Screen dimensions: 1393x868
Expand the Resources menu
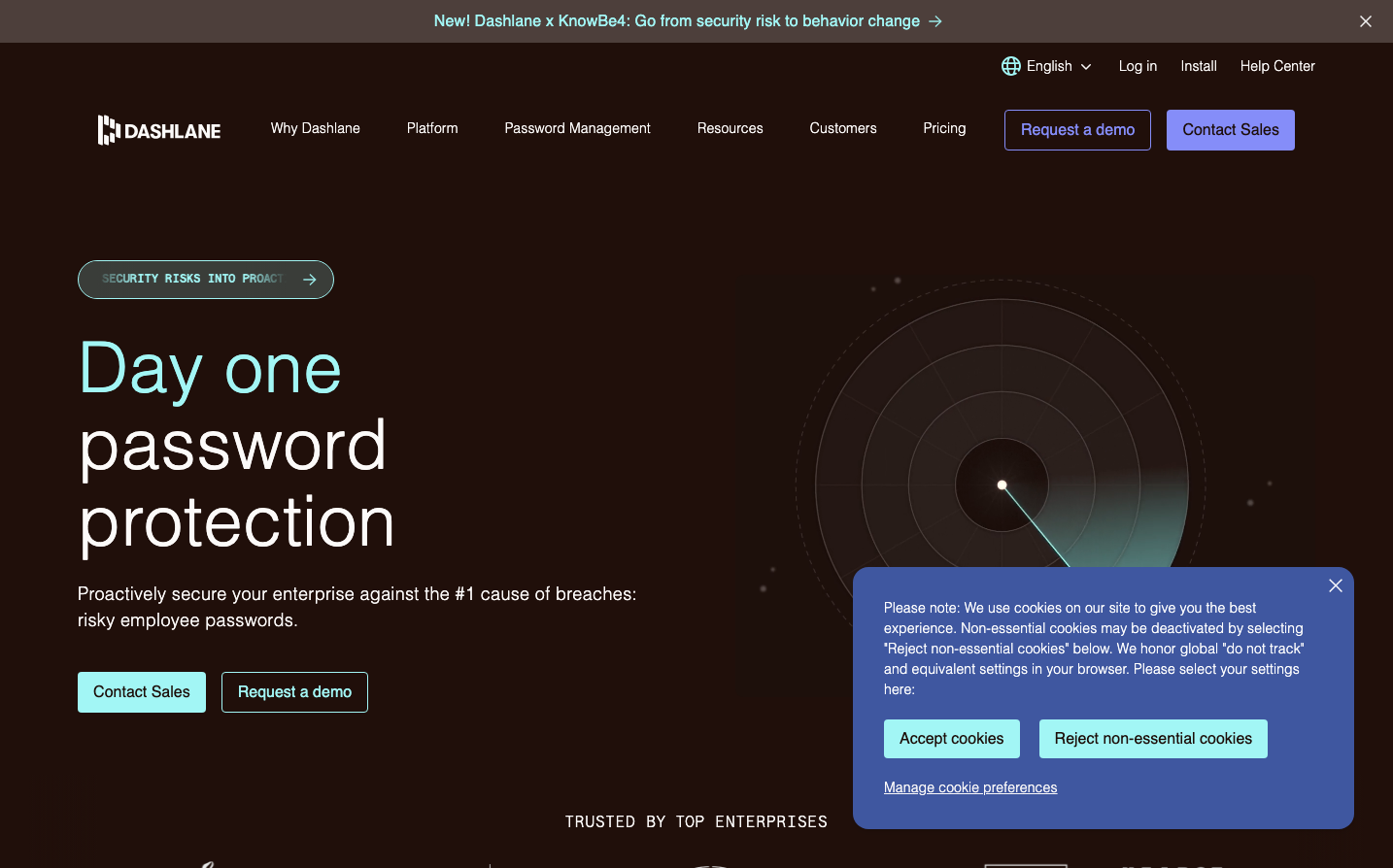(730, 128)
